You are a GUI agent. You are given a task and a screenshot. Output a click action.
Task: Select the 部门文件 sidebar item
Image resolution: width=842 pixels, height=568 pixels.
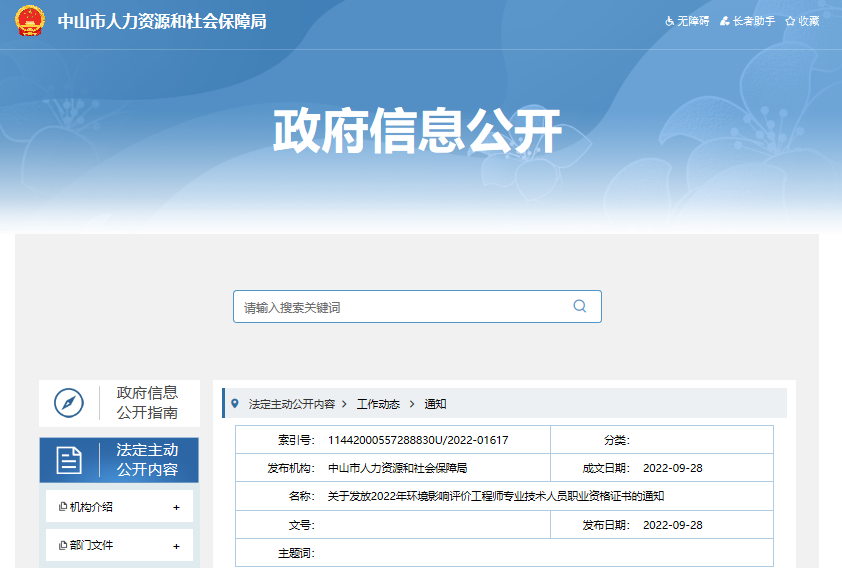(x=91, y=546)
